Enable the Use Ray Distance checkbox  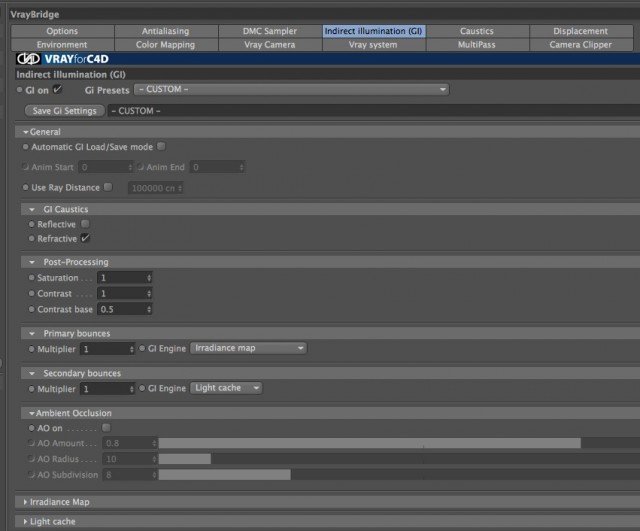pyautogui.click(x=108, y=187)
